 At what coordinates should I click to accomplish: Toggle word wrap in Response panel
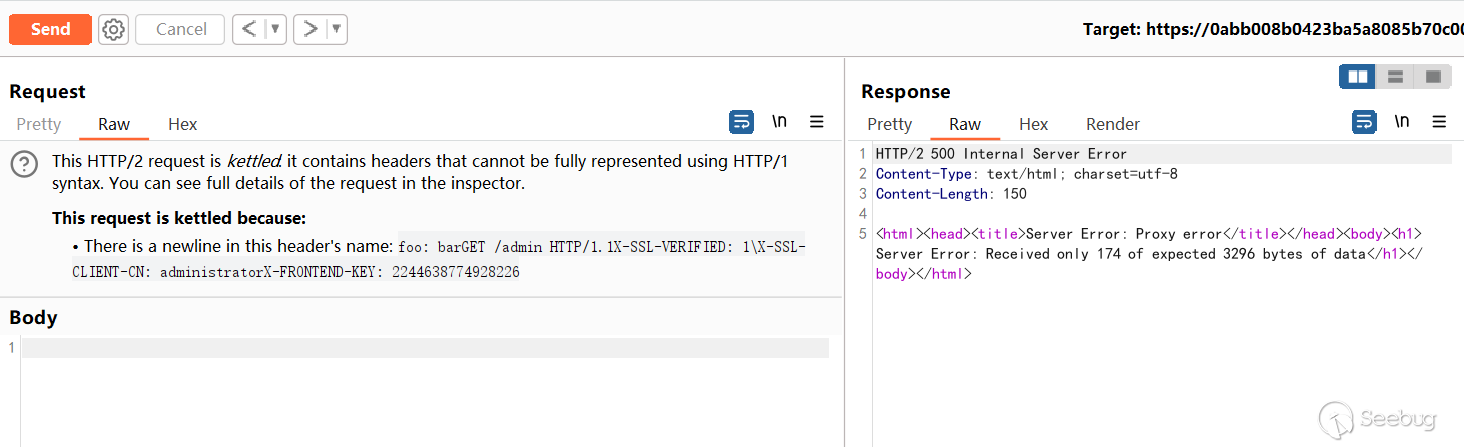pos(1364,122)
